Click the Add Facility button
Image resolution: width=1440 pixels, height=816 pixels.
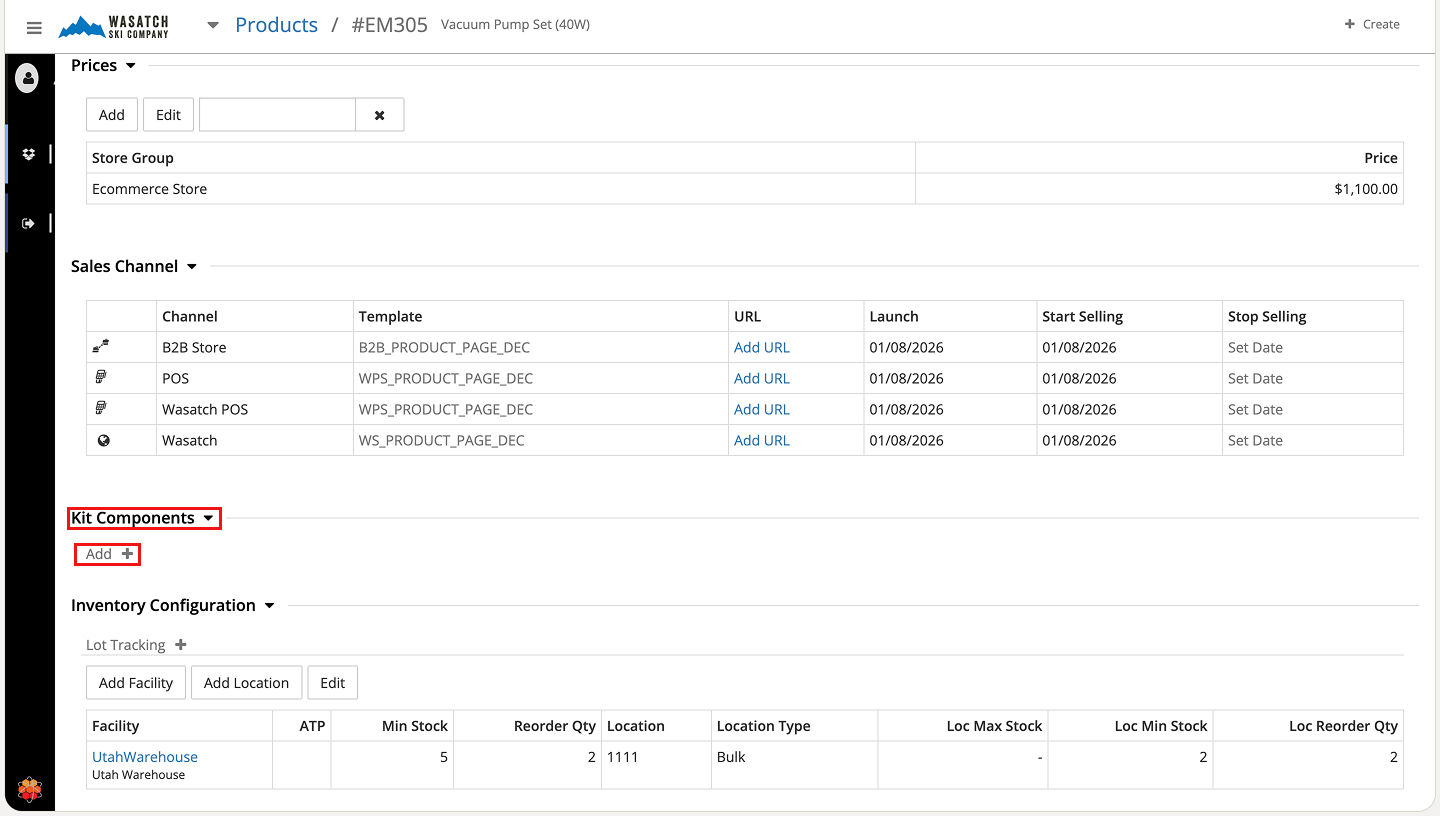pos(136,683)
